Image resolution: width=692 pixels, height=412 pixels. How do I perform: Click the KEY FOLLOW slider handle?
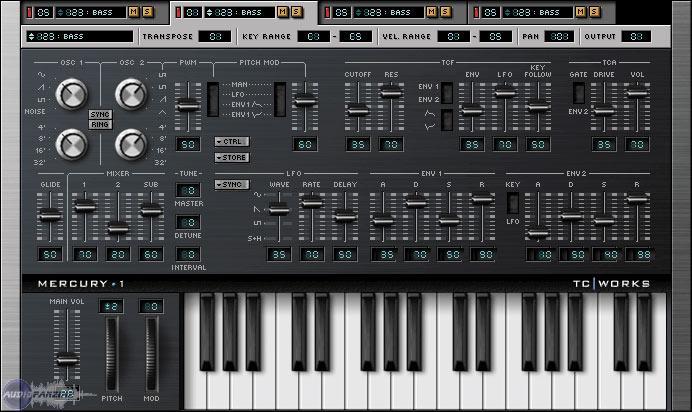pos(538,106)
